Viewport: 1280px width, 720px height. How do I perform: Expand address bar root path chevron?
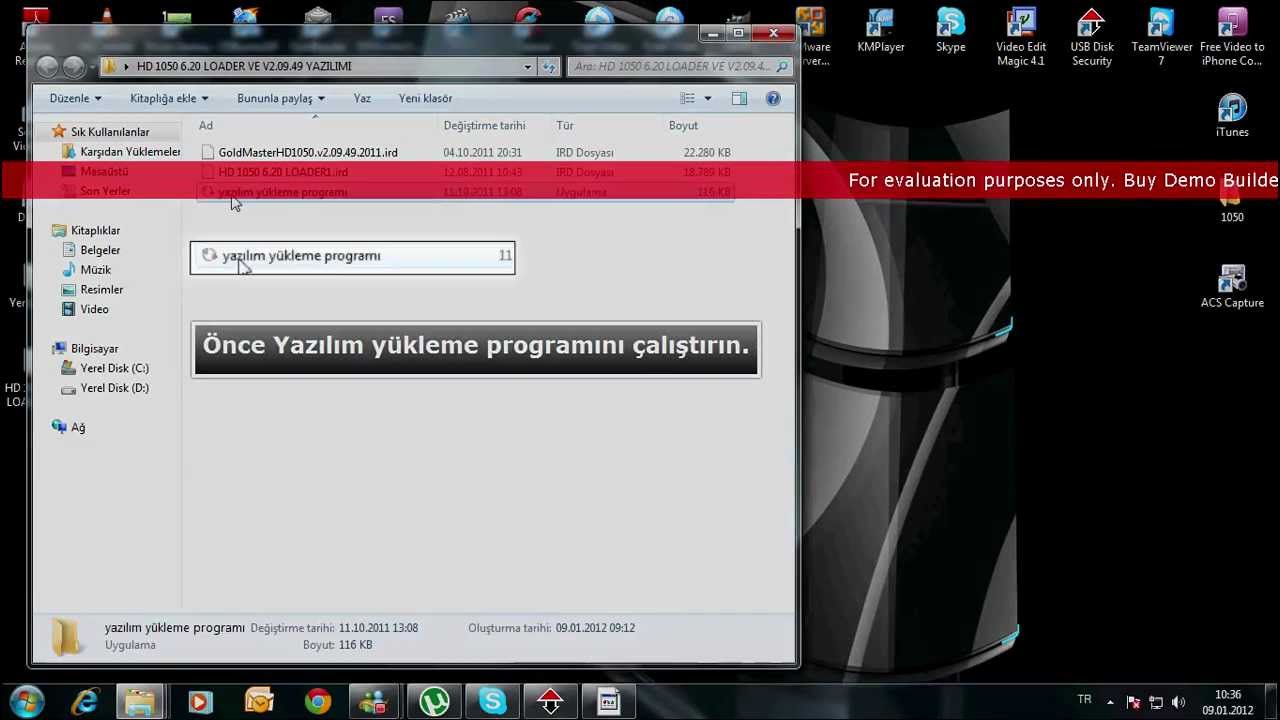(126, 67)
